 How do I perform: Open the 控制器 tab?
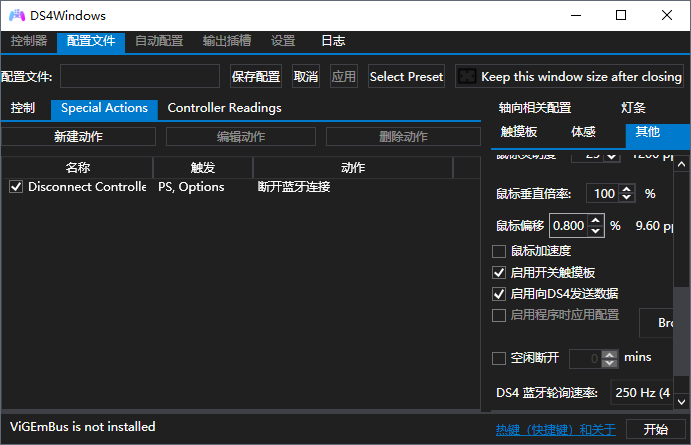(29, 41)
